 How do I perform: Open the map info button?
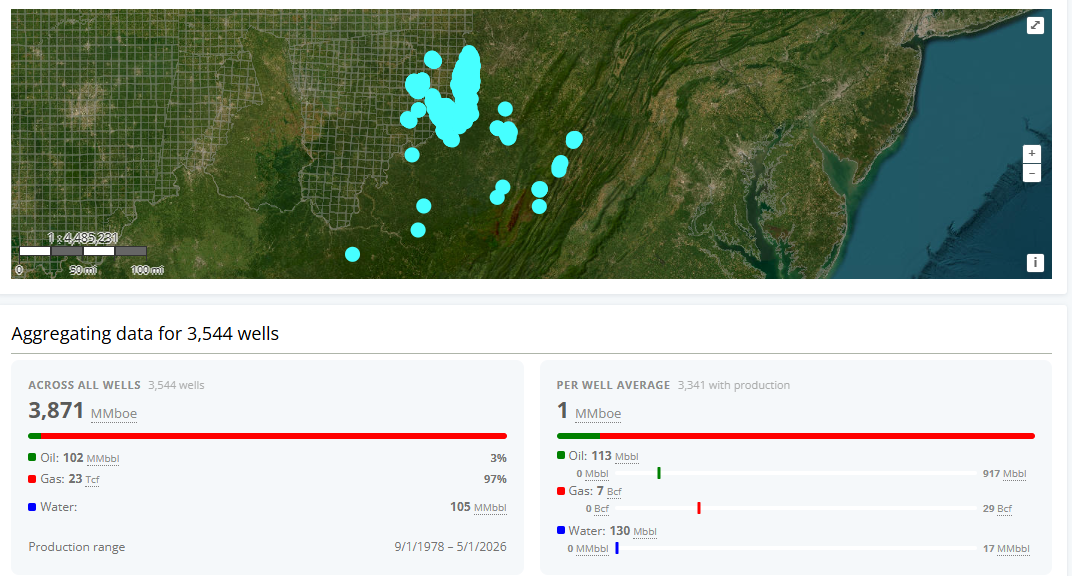pyautogui.click(x=1035, y=262)
